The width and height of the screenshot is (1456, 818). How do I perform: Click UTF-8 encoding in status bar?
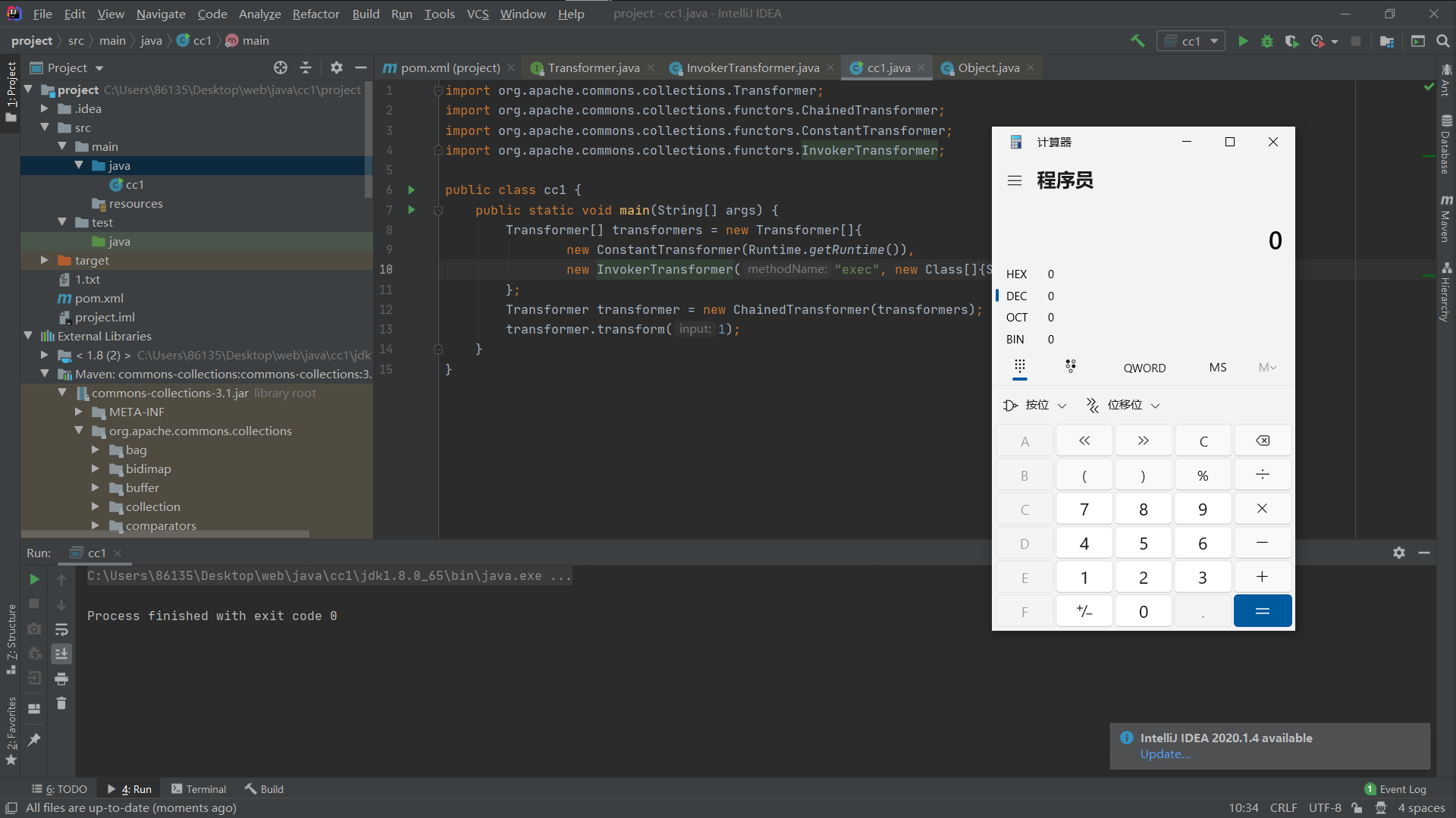[x=1325, y=808]
